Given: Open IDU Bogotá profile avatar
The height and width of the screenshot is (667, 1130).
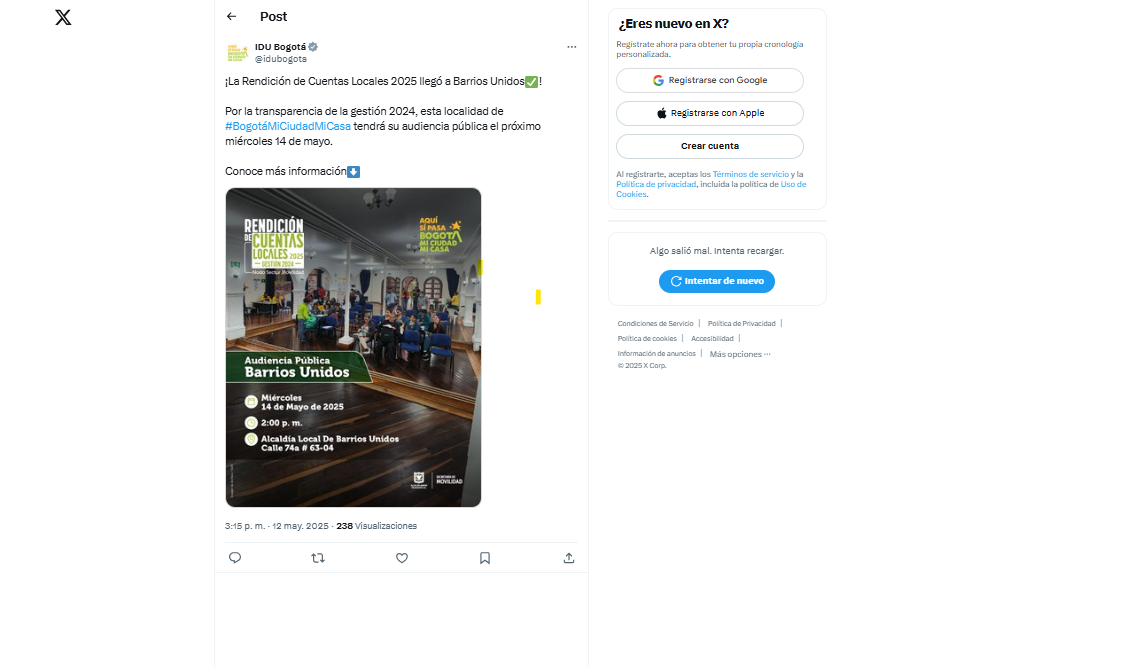Looking at the screenshot, I should coord(237,53).
